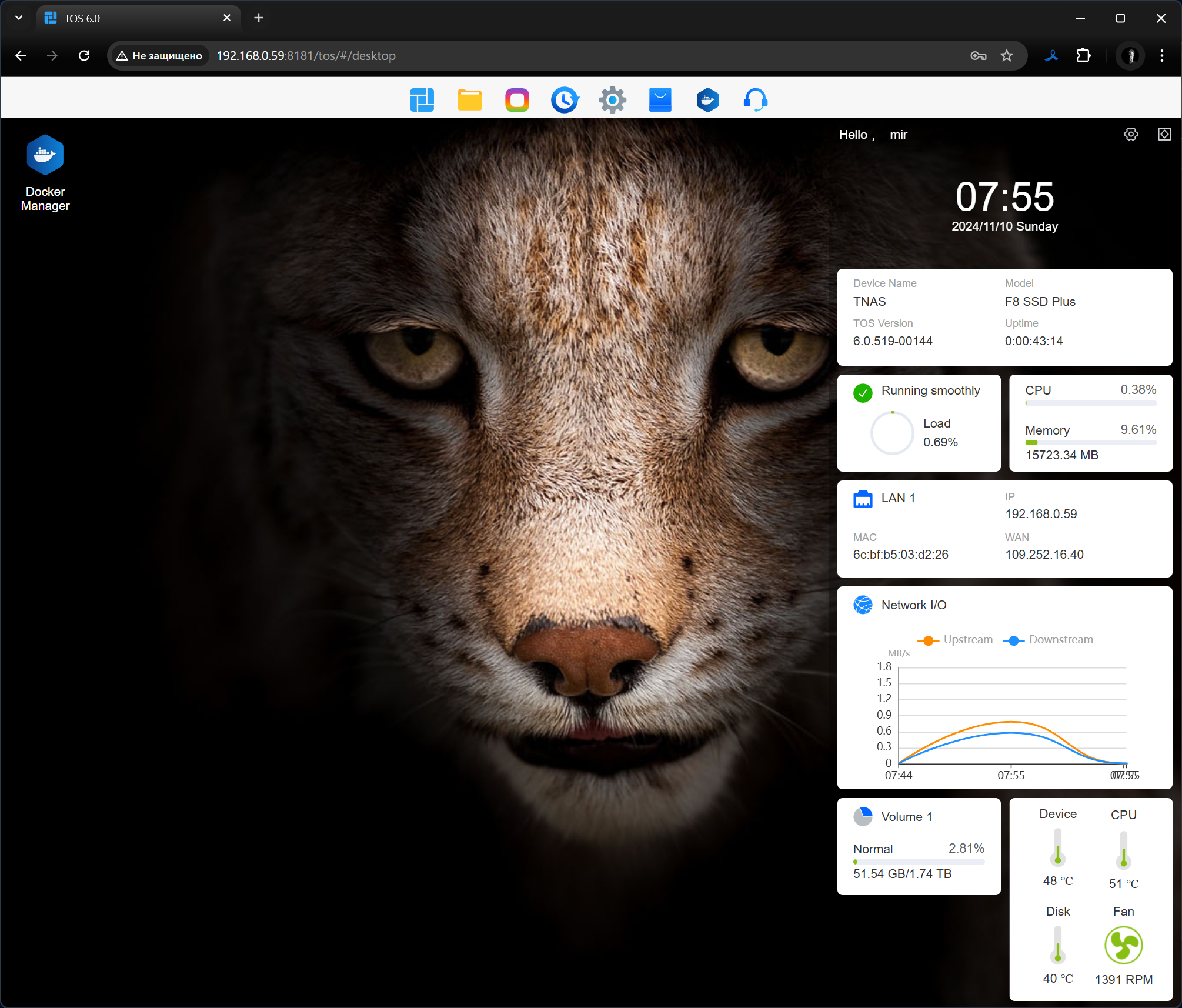Toggle the Downstream series in Network I/O legend
The height and width of the screenshot is (1008, 1182).
(x=1048, y=640)
